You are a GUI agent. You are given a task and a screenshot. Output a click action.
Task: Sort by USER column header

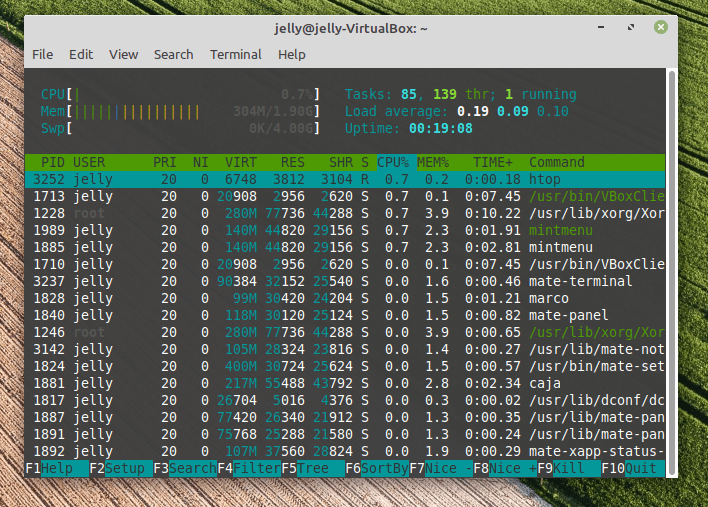click(x=89, y=162)
